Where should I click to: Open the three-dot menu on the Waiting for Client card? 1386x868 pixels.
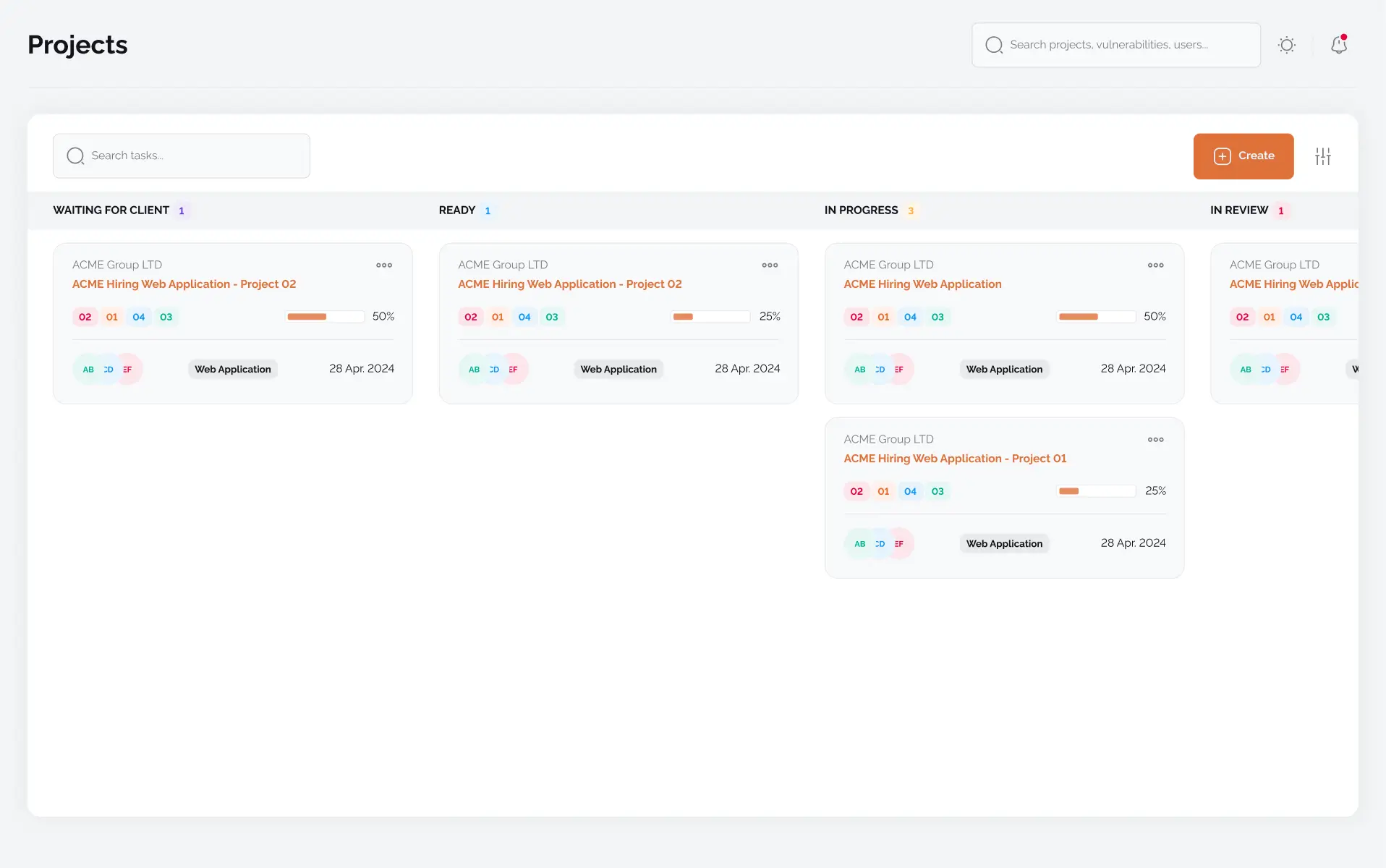tap(384, 265)
